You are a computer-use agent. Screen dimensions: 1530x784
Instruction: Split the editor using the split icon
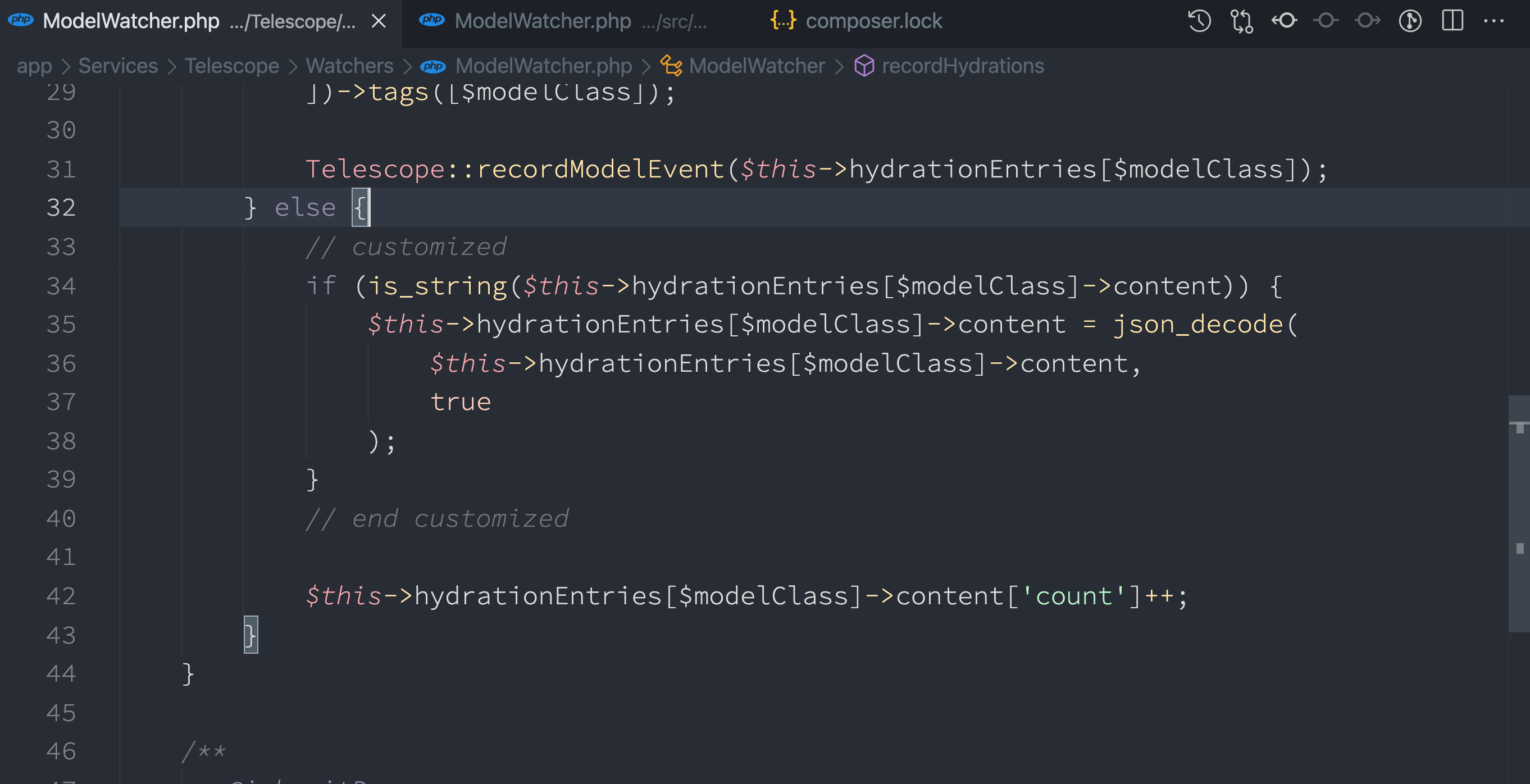(1453, 21)
